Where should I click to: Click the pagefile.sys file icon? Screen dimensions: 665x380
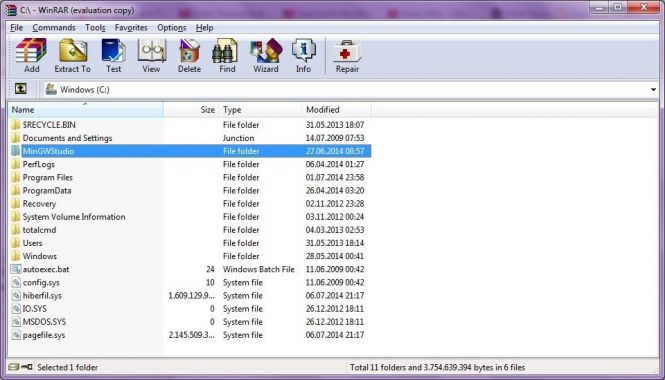click(16, 335)
